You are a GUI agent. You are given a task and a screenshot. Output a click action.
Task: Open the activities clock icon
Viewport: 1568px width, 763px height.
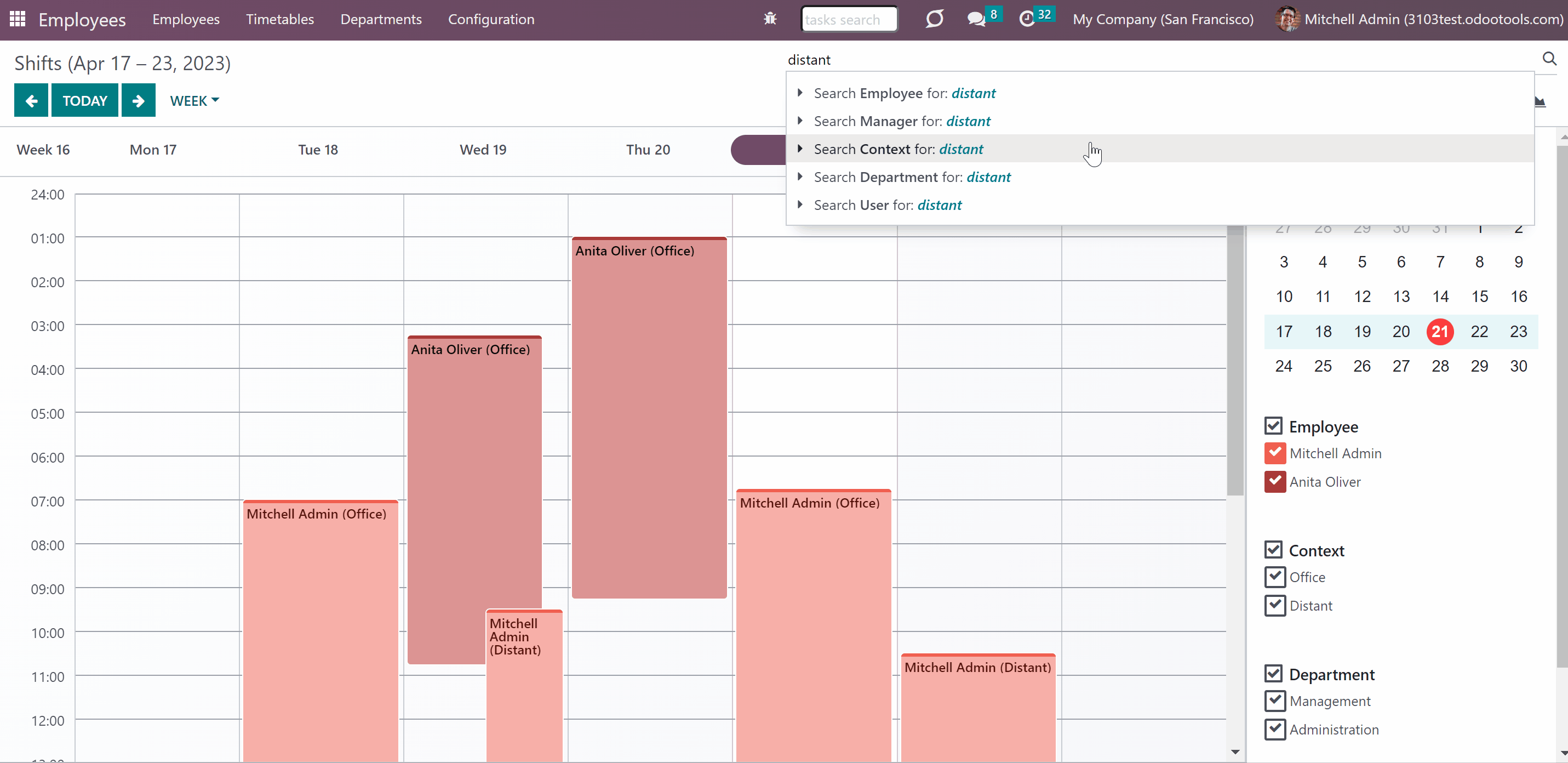tap(1027, 19)
